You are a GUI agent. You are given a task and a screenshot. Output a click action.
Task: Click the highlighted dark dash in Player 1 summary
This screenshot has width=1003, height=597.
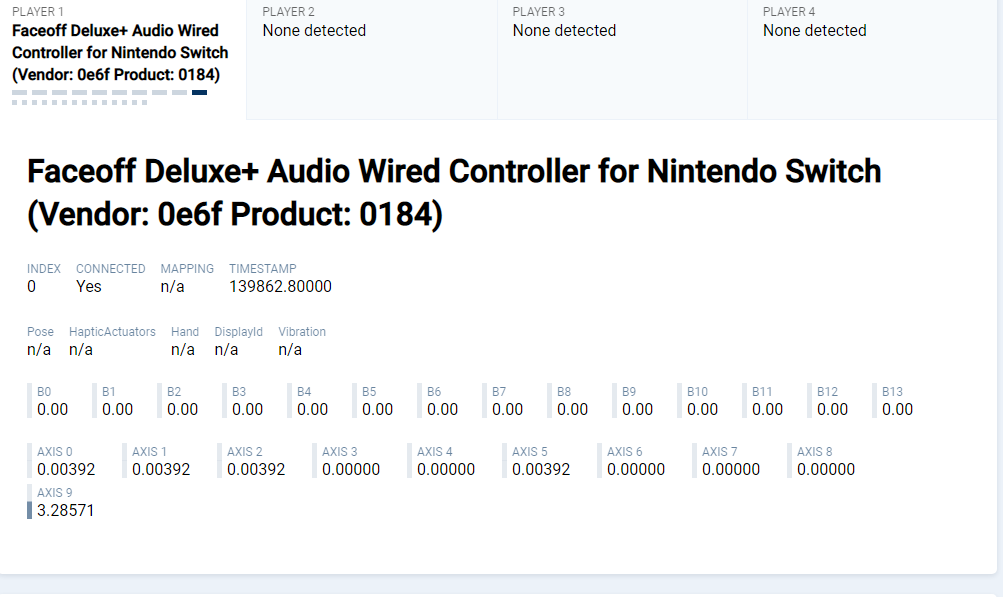pos(199,92)
